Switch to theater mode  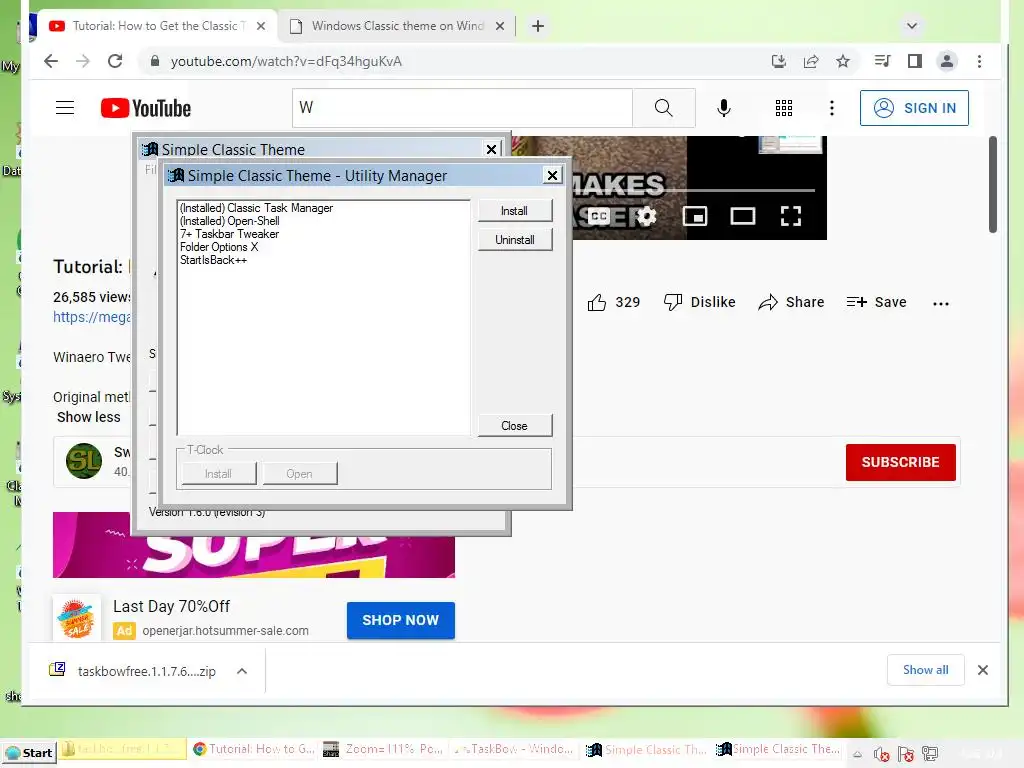point(743,216)
